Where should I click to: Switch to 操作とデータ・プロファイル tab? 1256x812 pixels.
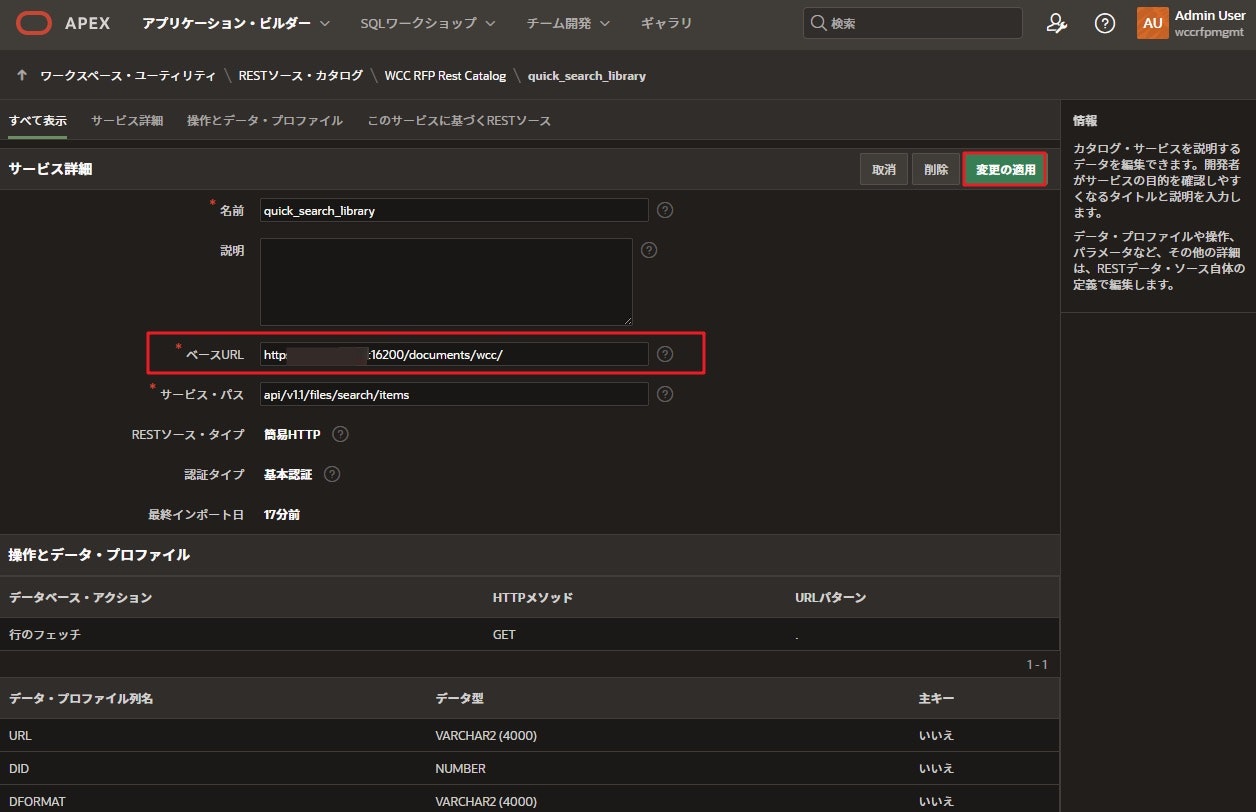(265, 120)
